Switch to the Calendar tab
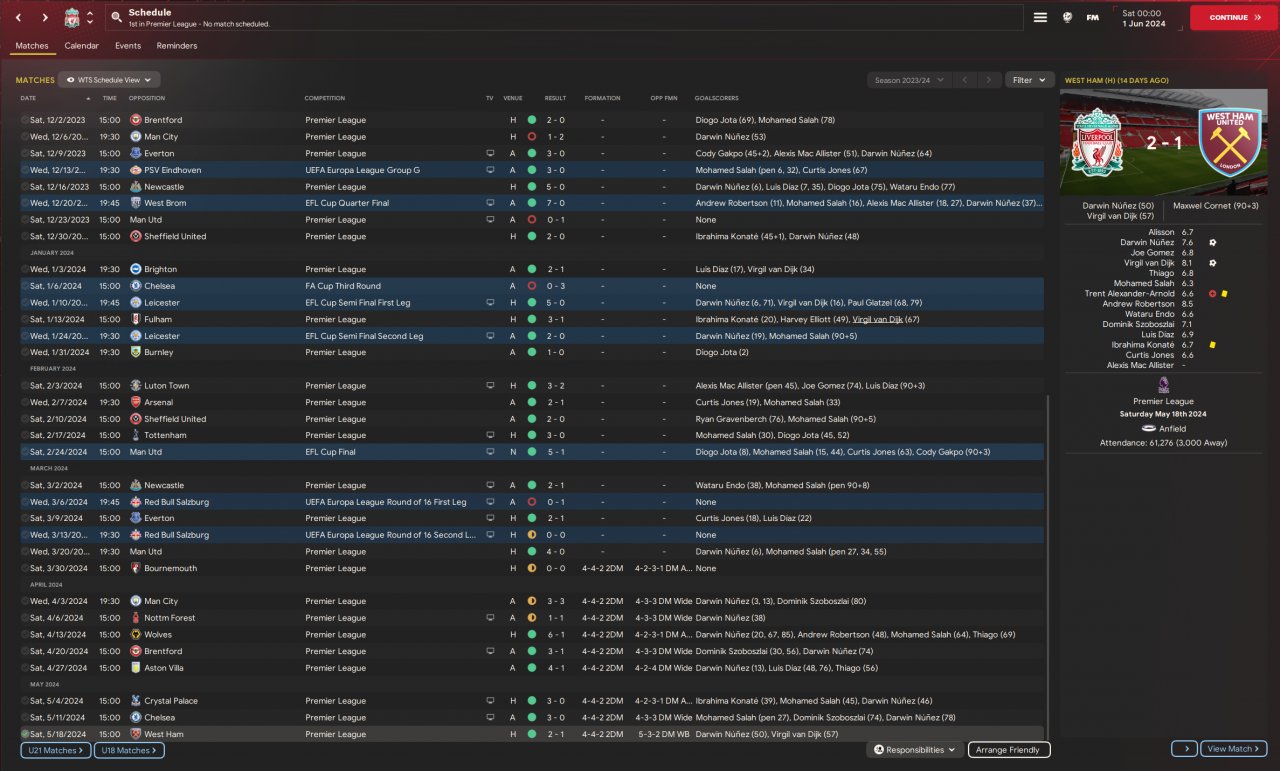Image resolution: width=1280 pixels, height=771 pixels. pos(82,46)
